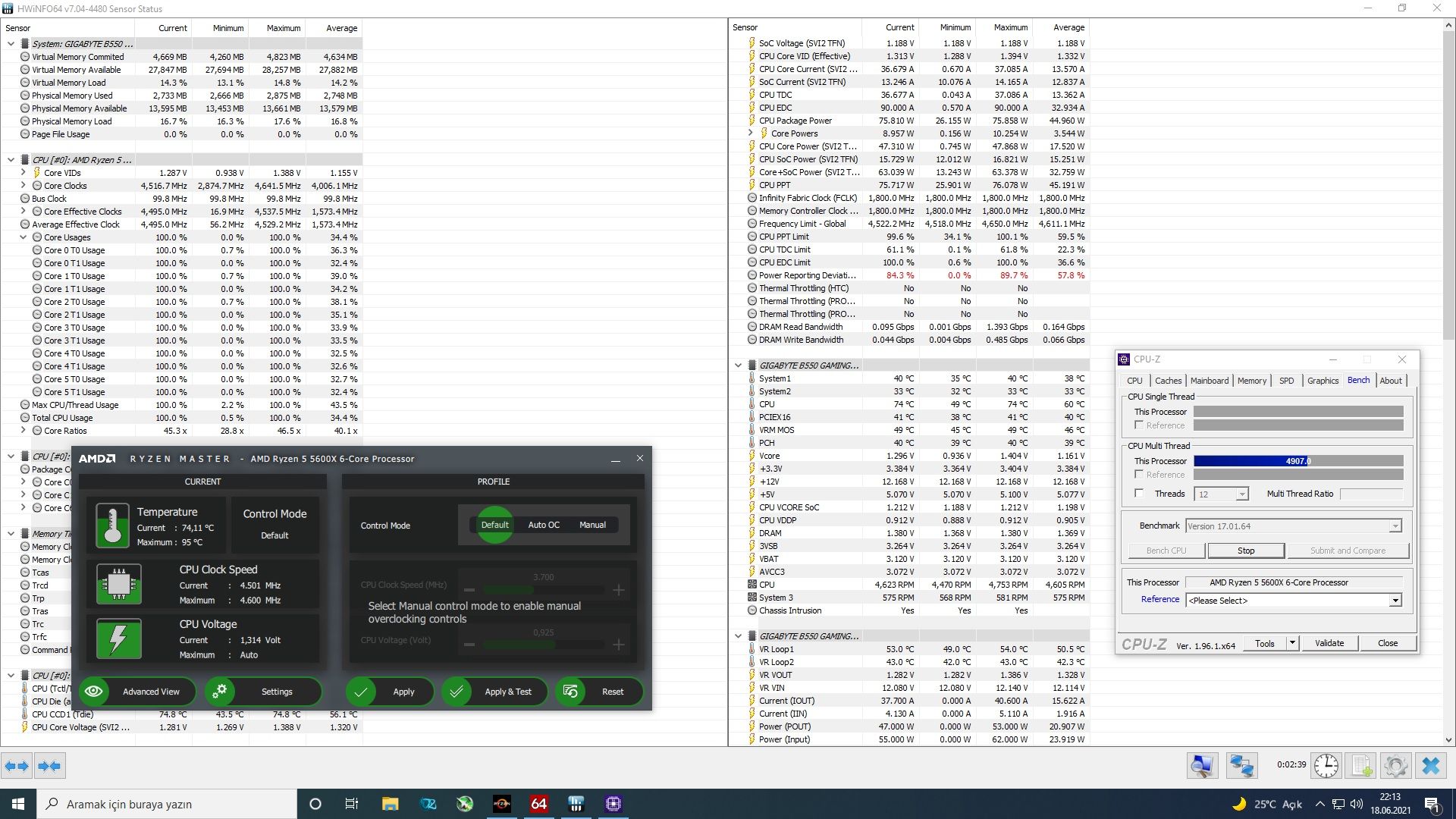
Task: Enable the Multi Thread Reference checkbox
Action: (x=1139, y=475)
